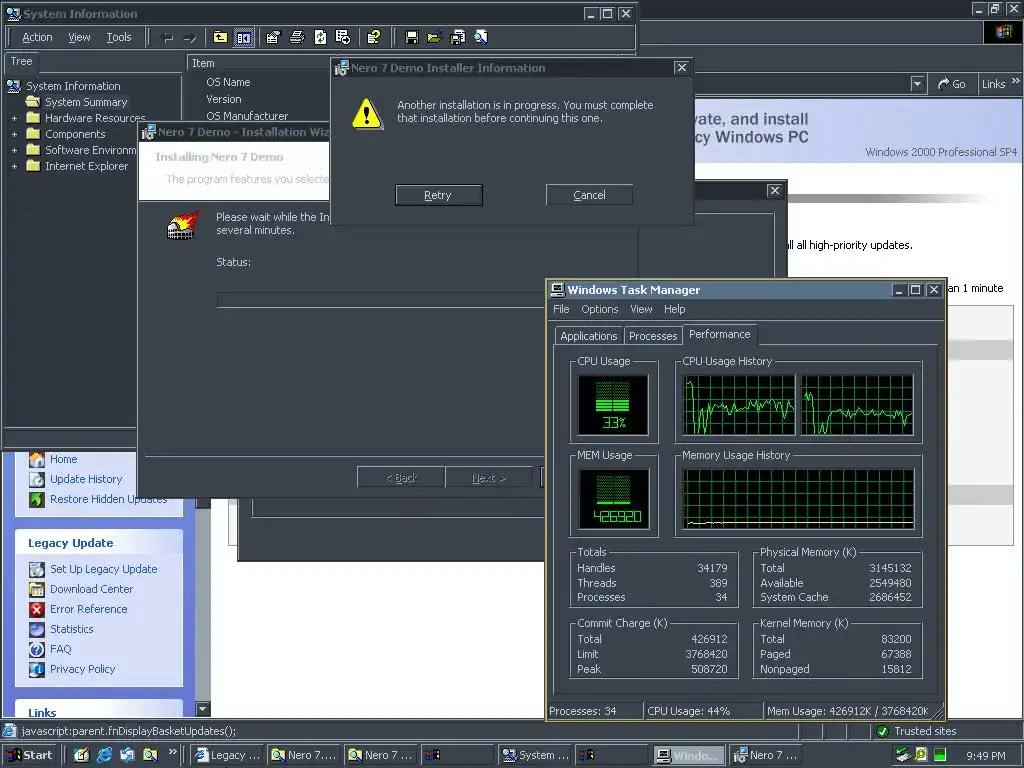1024x768 pixels.
Task: Open the Update History link
Action: tap(86, 479)
